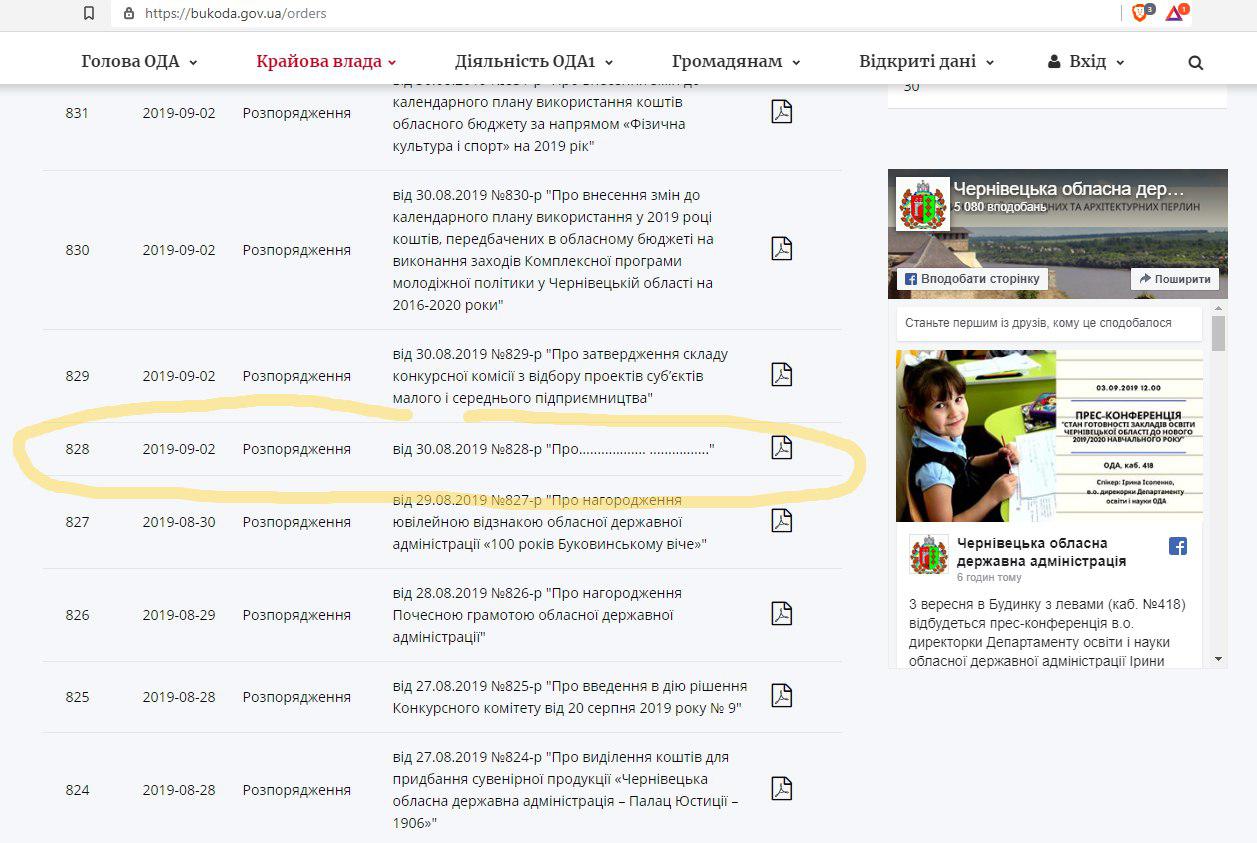This screenshot has width=1257, height=843.
Task: Click the 6 годин тому timestamp
Action: [989, 577]
